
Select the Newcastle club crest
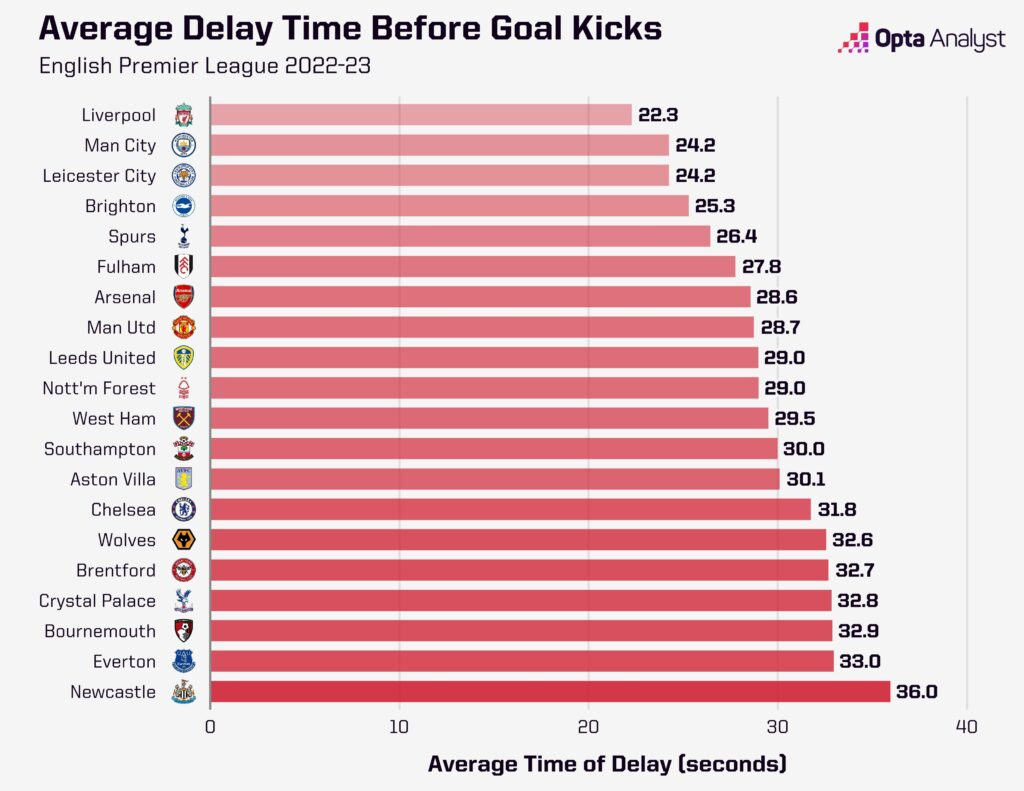(184, 692)
